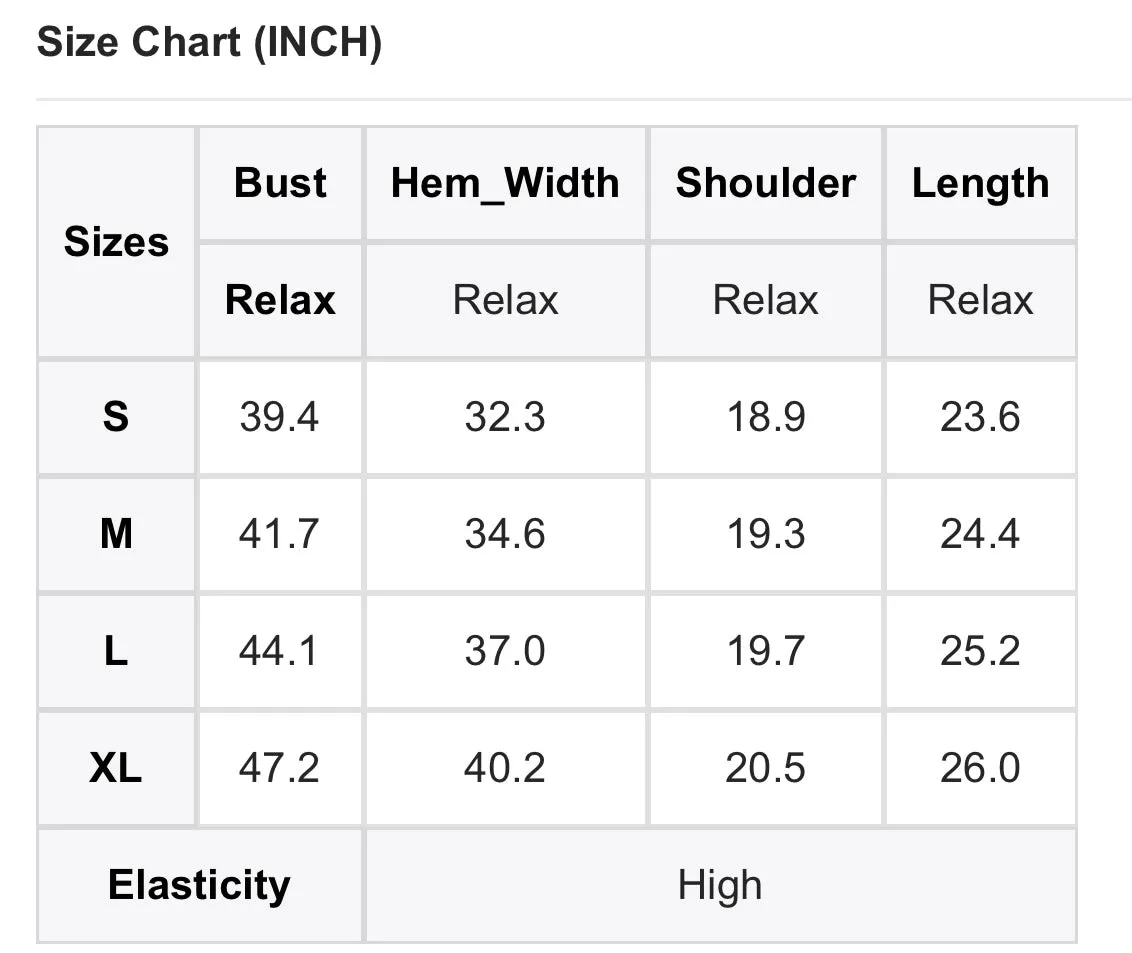Click the 26.0 length value for XL

(x=980, y=768)
